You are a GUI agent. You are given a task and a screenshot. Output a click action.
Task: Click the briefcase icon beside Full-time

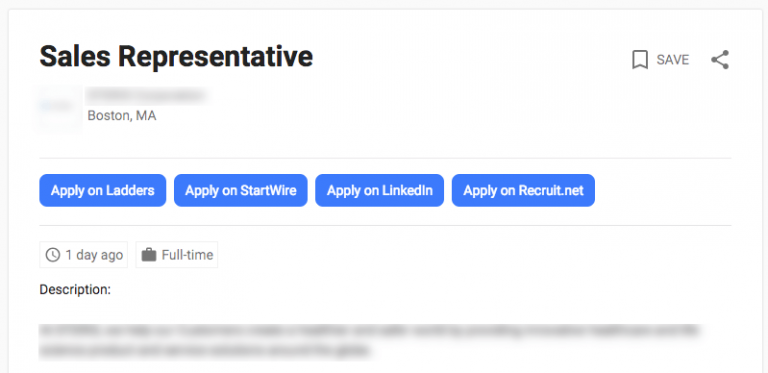[x=148, y=255]
